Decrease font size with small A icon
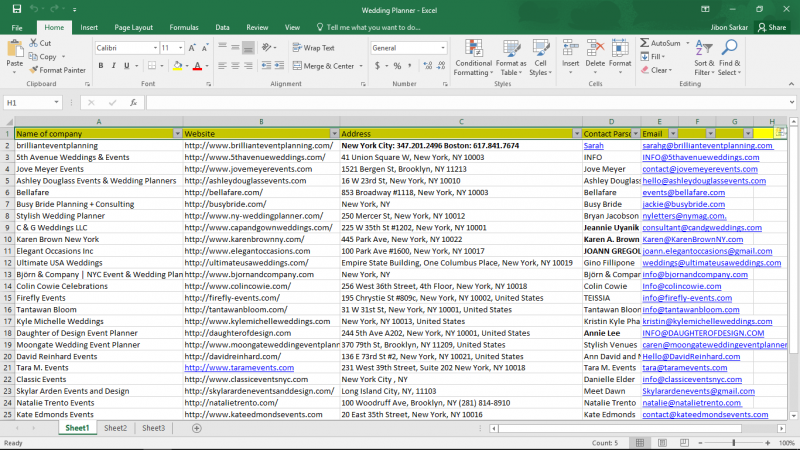Image resolution: width=800 pixels, height=450 pixels. [x=205, y=48]
